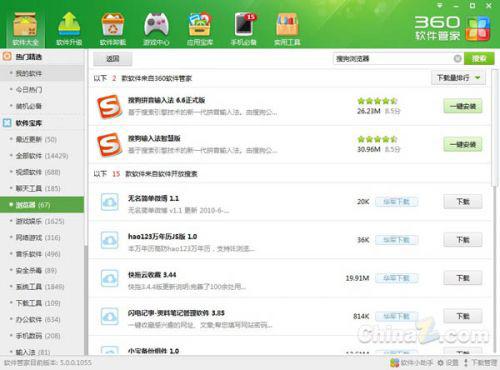Open 下载管理 in the status bar
This screenshot has width=500, height=370.
coord(480,363)
